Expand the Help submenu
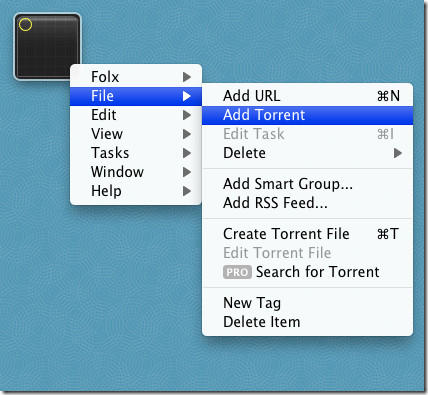The image size is (428, 395). (x=136, y=191)
